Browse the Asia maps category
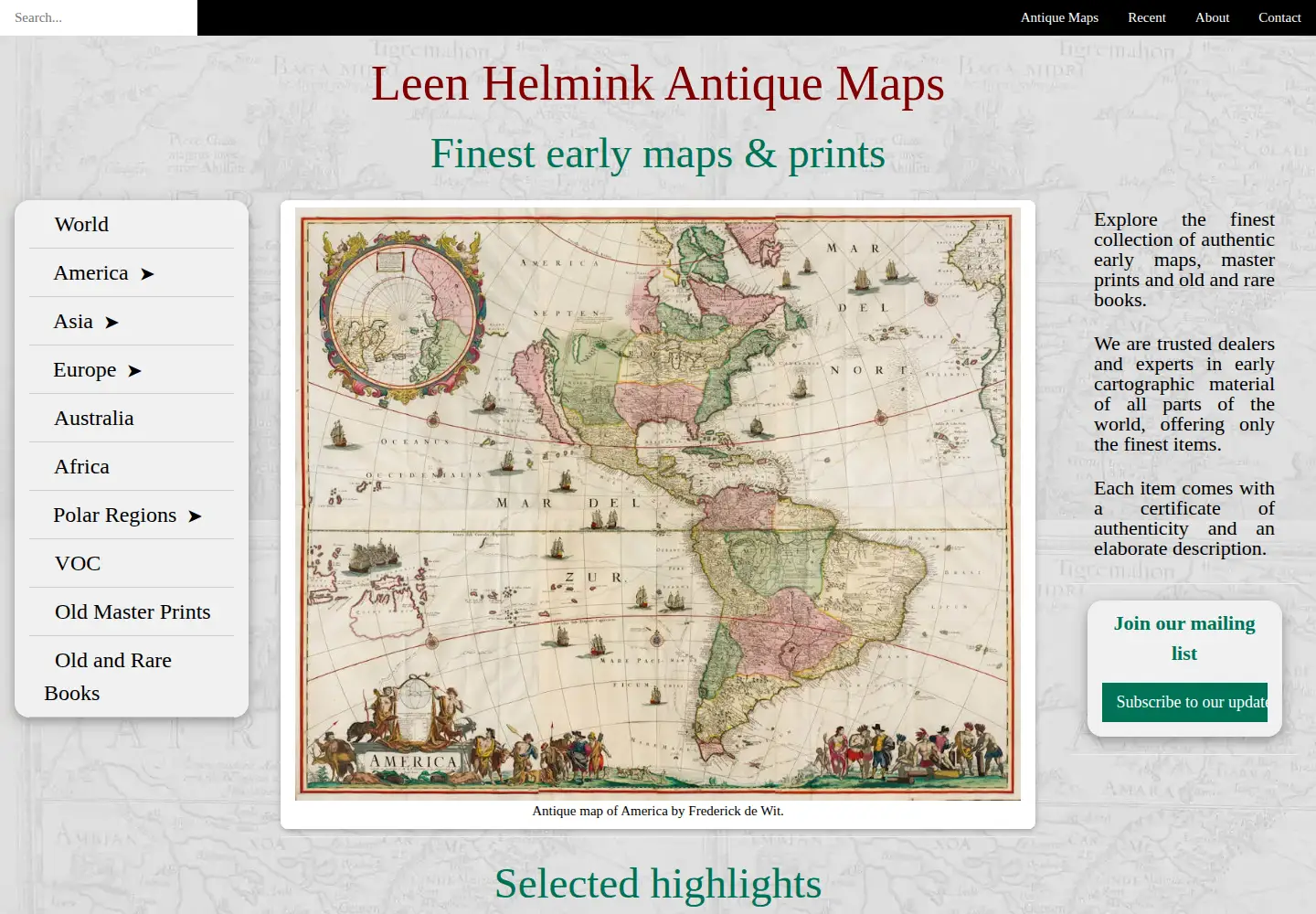 pyautogui.click(x=73, y=321)
